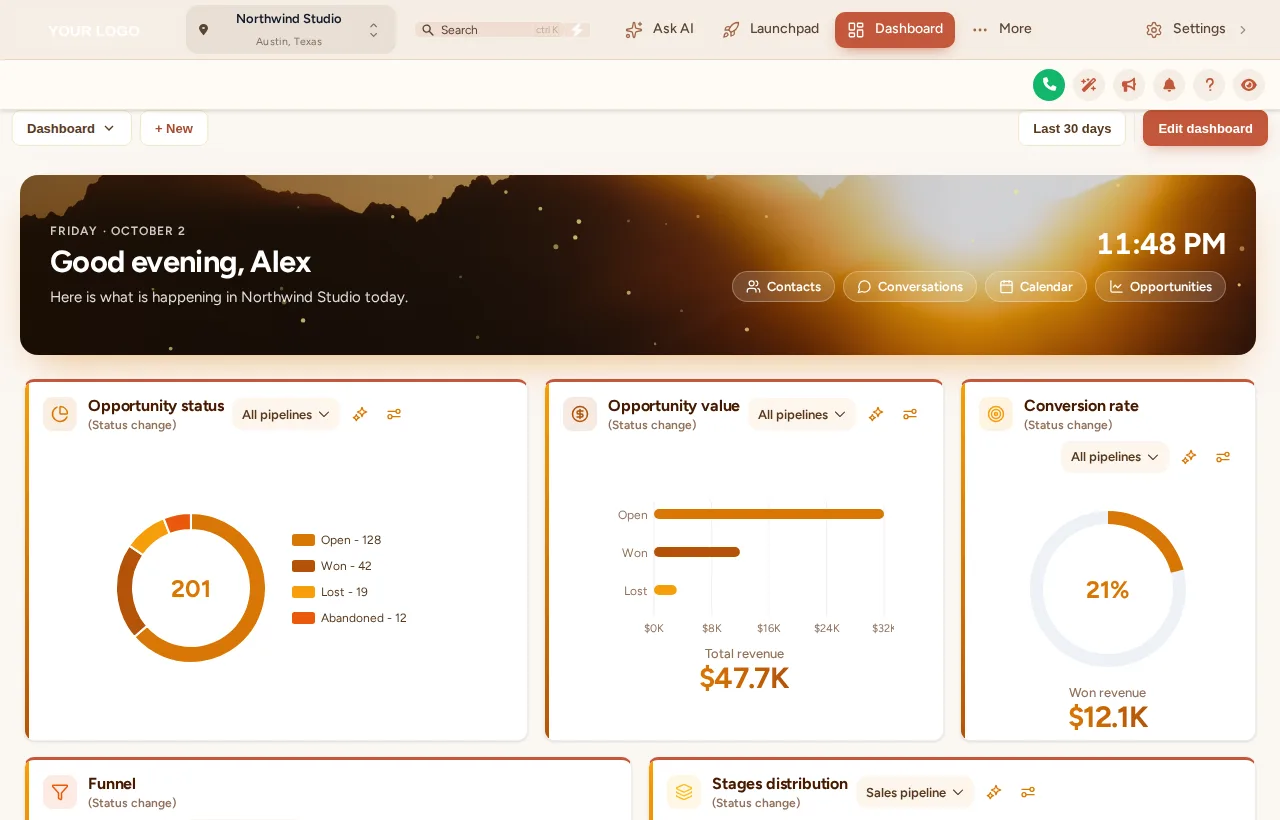Click the 201 total in donut center
Screen dimensions: 1280x820
(191, 589)
